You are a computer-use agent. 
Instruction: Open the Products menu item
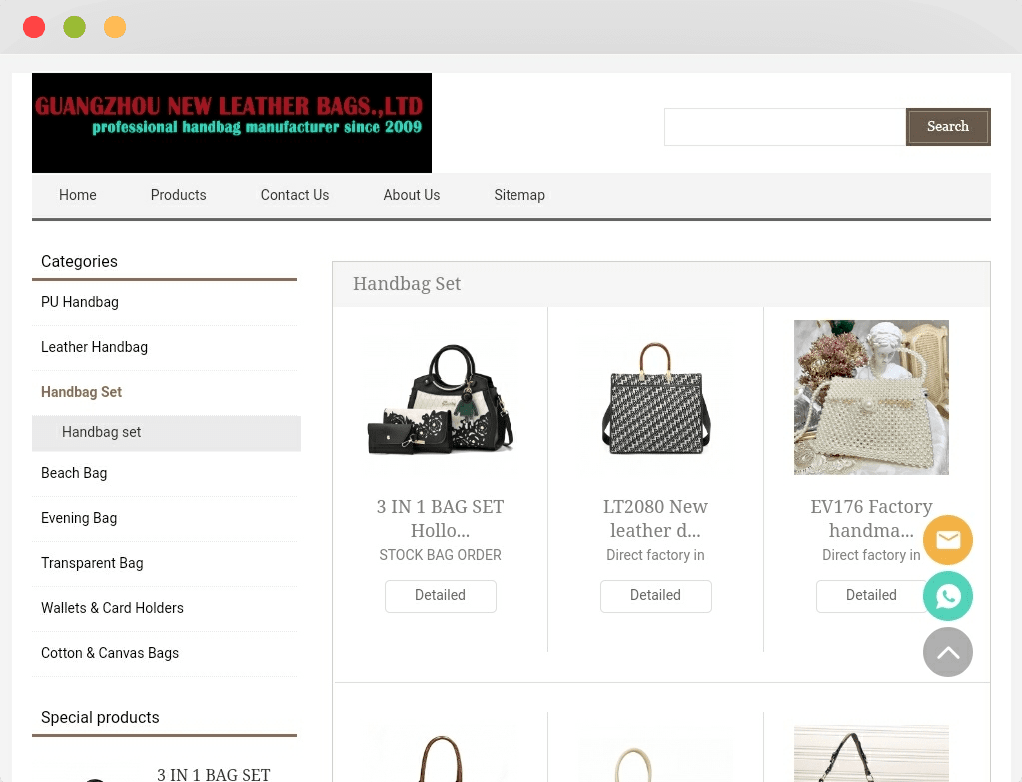tap(179, 195)
